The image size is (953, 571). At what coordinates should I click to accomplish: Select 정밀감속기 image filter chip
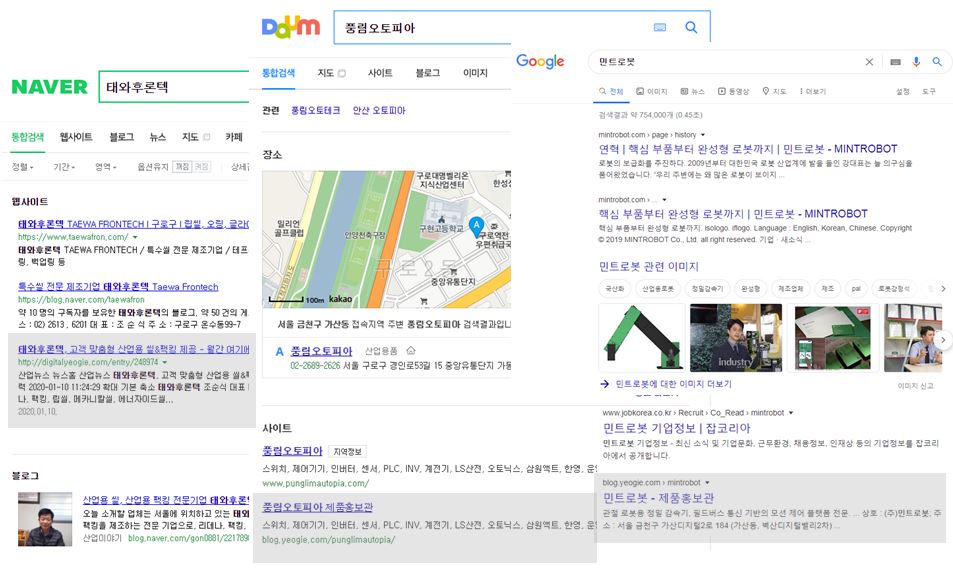click(x=707, y=289)
